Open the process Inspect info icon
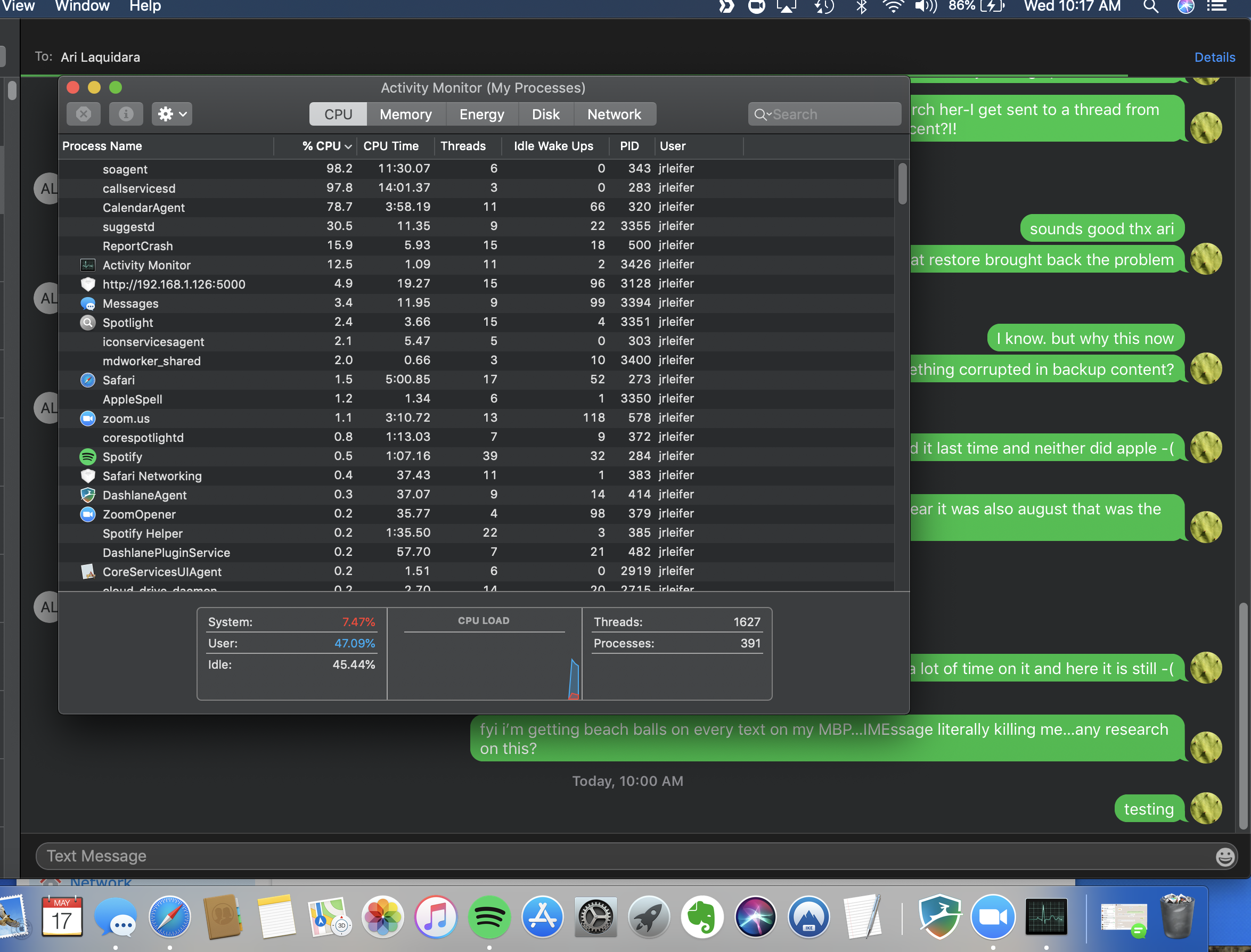 (x=126, y=114)
